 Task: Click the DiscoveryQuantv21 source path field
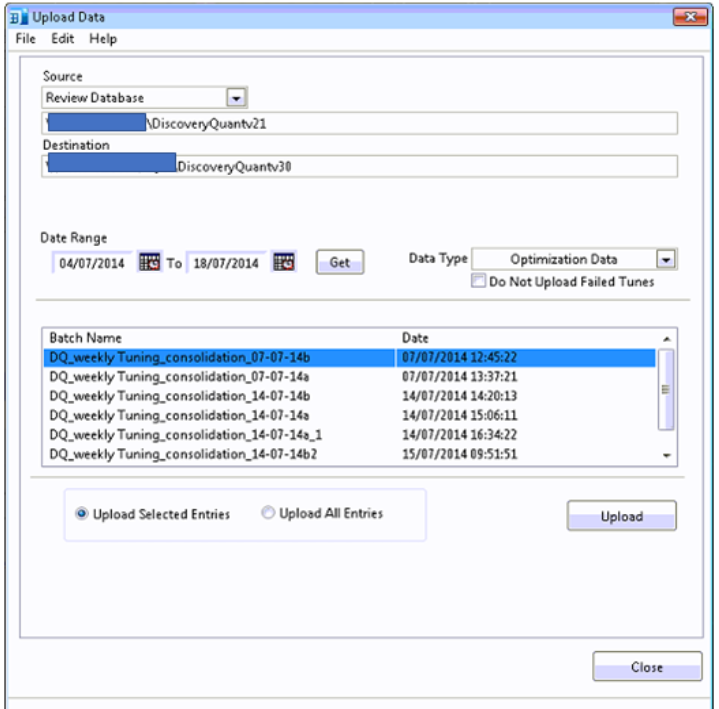click(x=360, y=123)
